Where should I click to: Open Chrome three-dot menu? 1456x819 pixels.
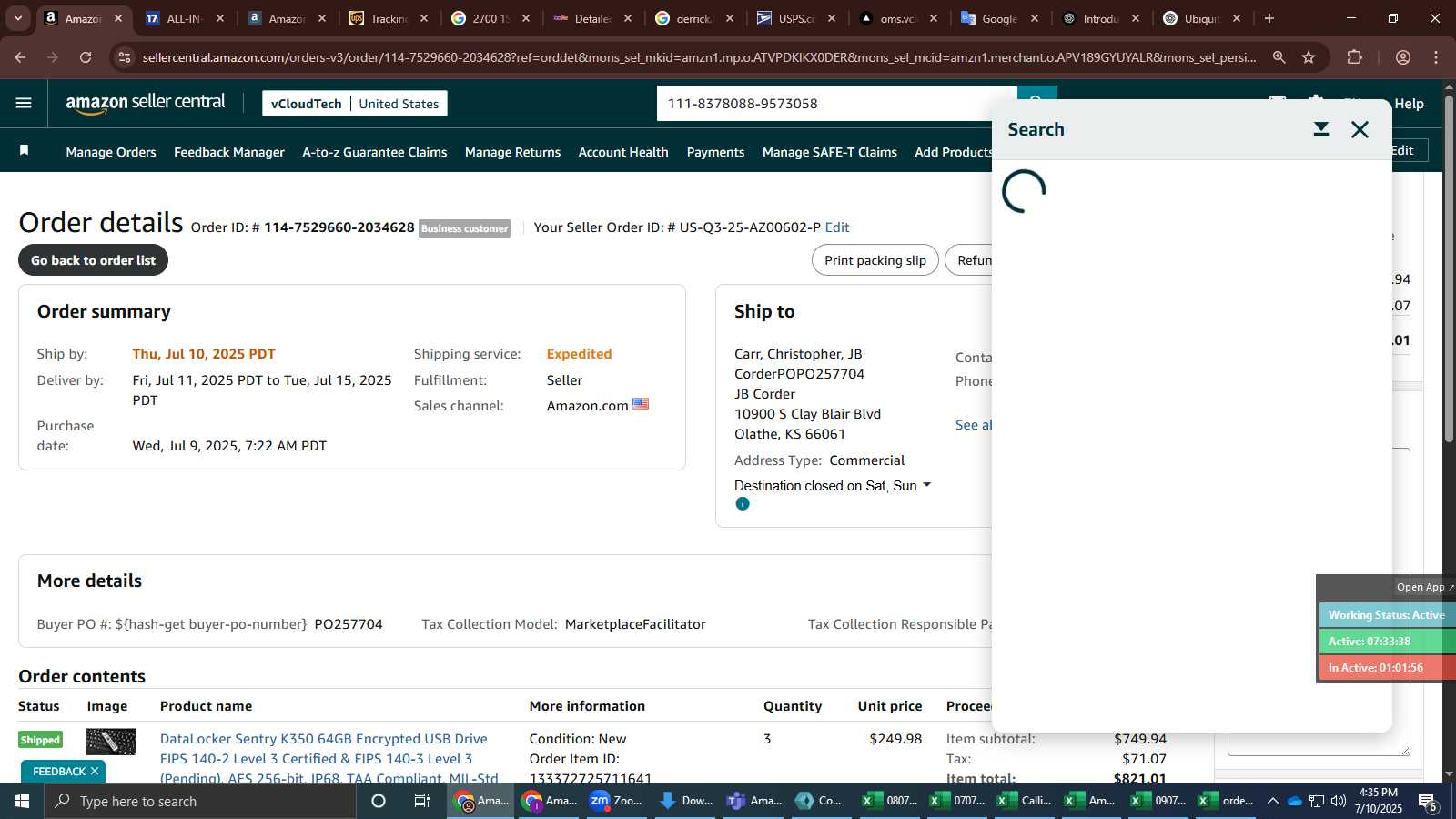(1436, 57)
